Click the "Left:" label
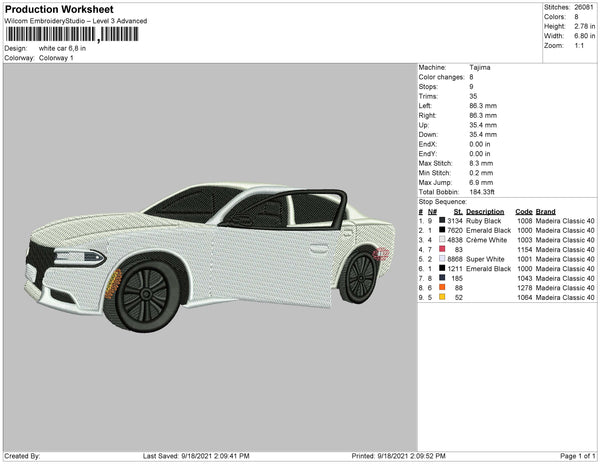Viewport: 600px width, 464px height. click(425, 106)
